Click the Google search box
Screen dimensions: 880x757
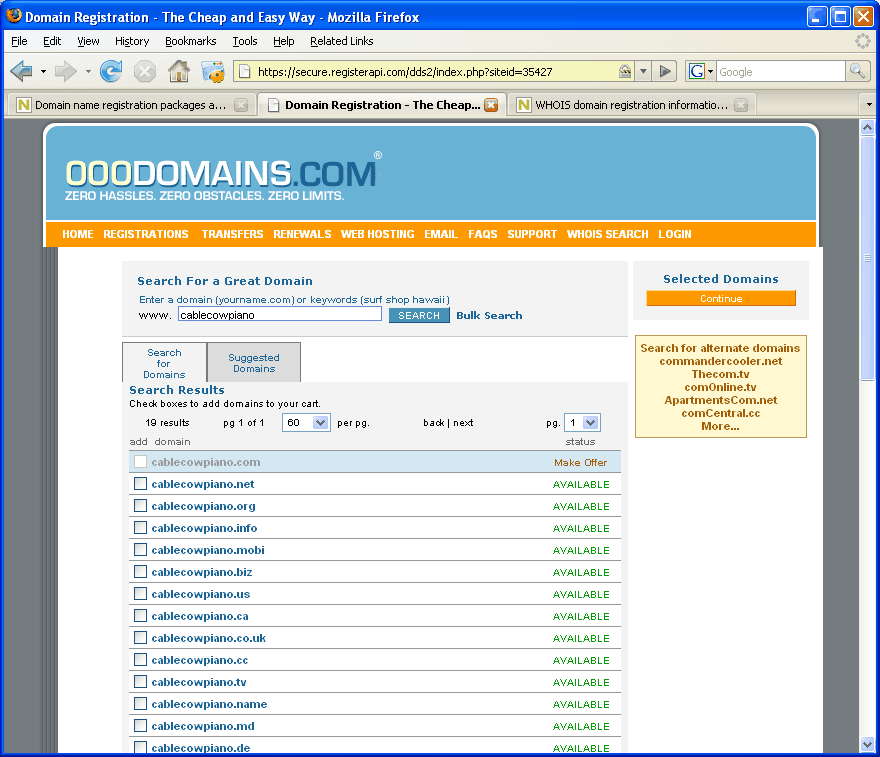780,71
